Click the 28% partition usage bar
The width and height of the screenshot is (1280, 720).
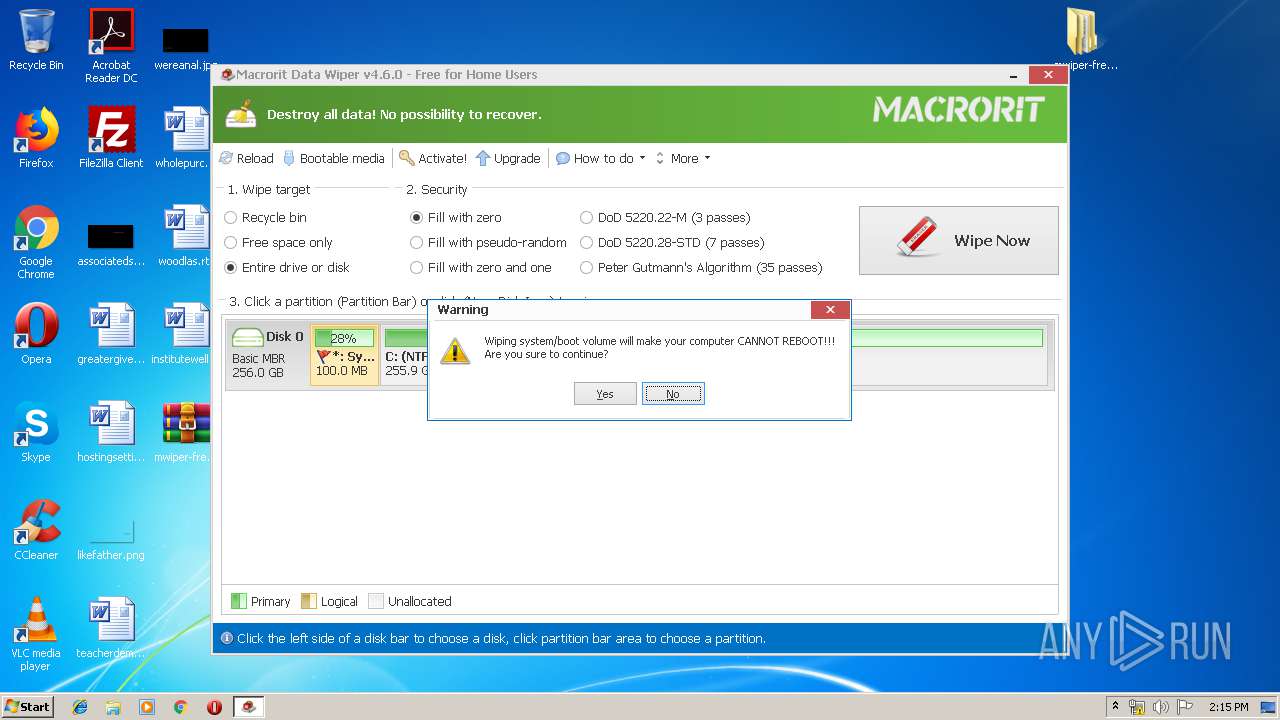(x=344, y=338)
